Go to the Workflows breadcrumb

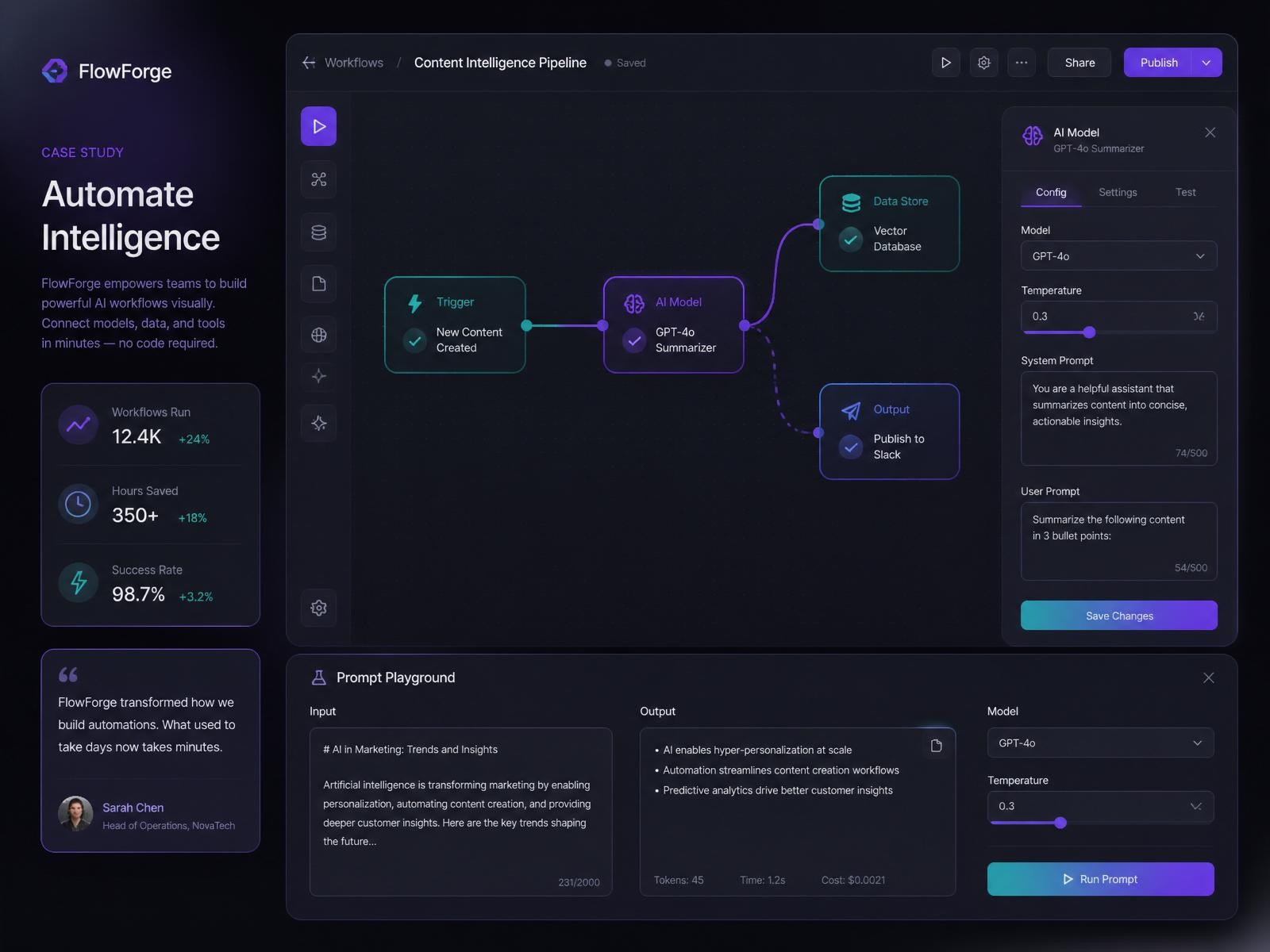[x=354, y=63]
